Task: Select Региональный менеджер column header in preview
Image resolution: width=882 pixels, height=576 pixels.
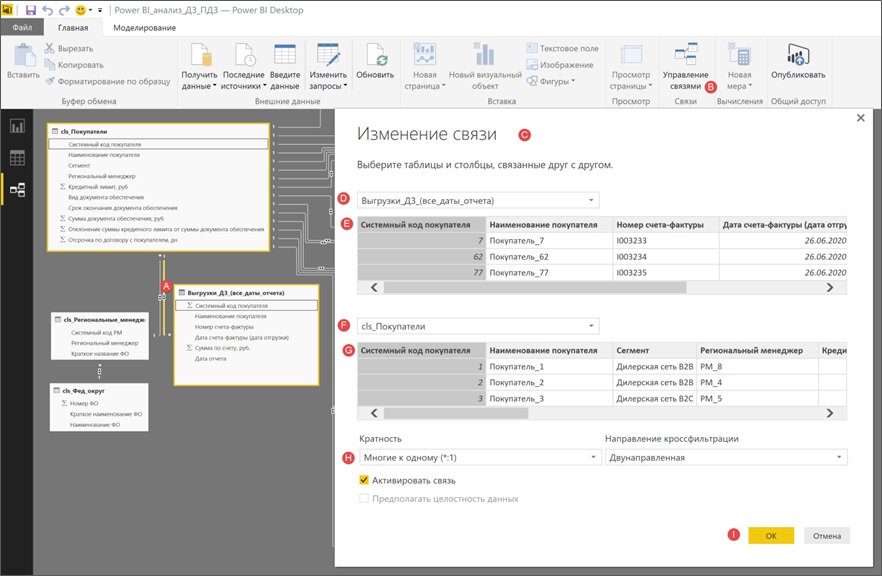Action: 757,350
